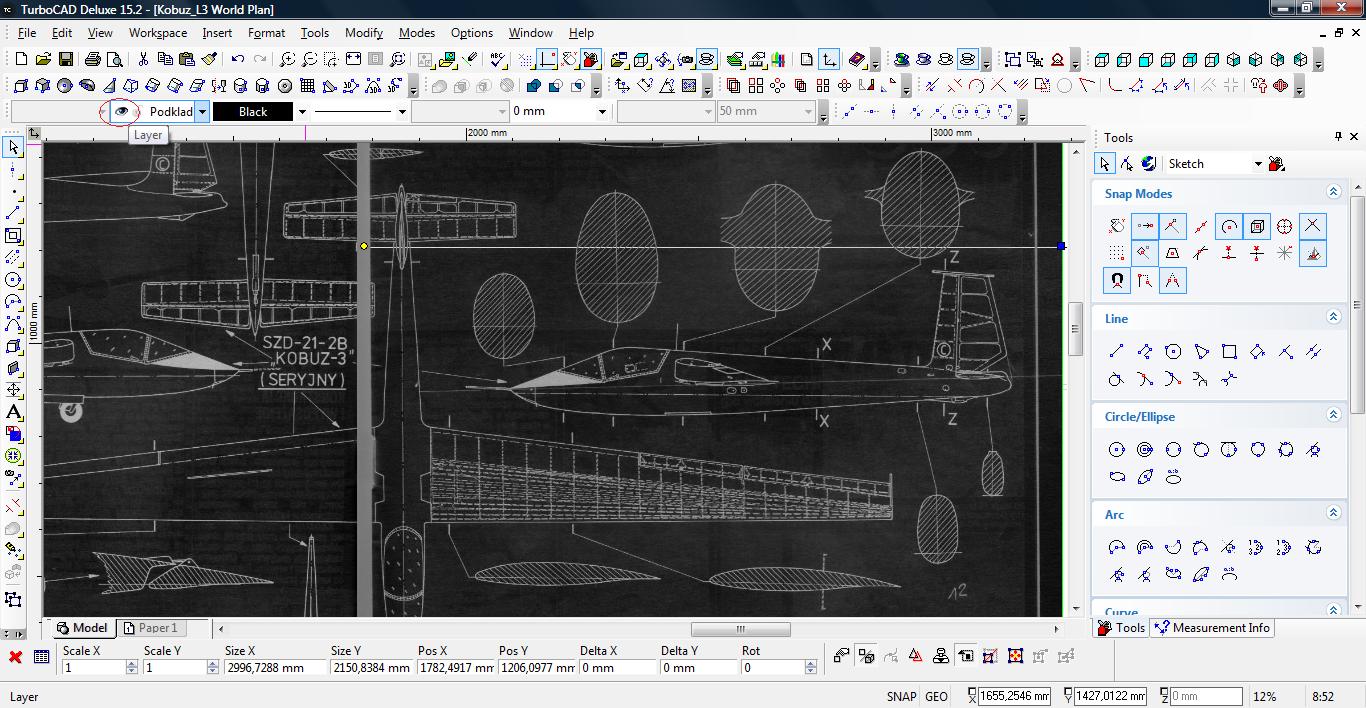This screenshot has height=708, width=1366.
Task: Click the Size X input field
Action: [276, 667]
